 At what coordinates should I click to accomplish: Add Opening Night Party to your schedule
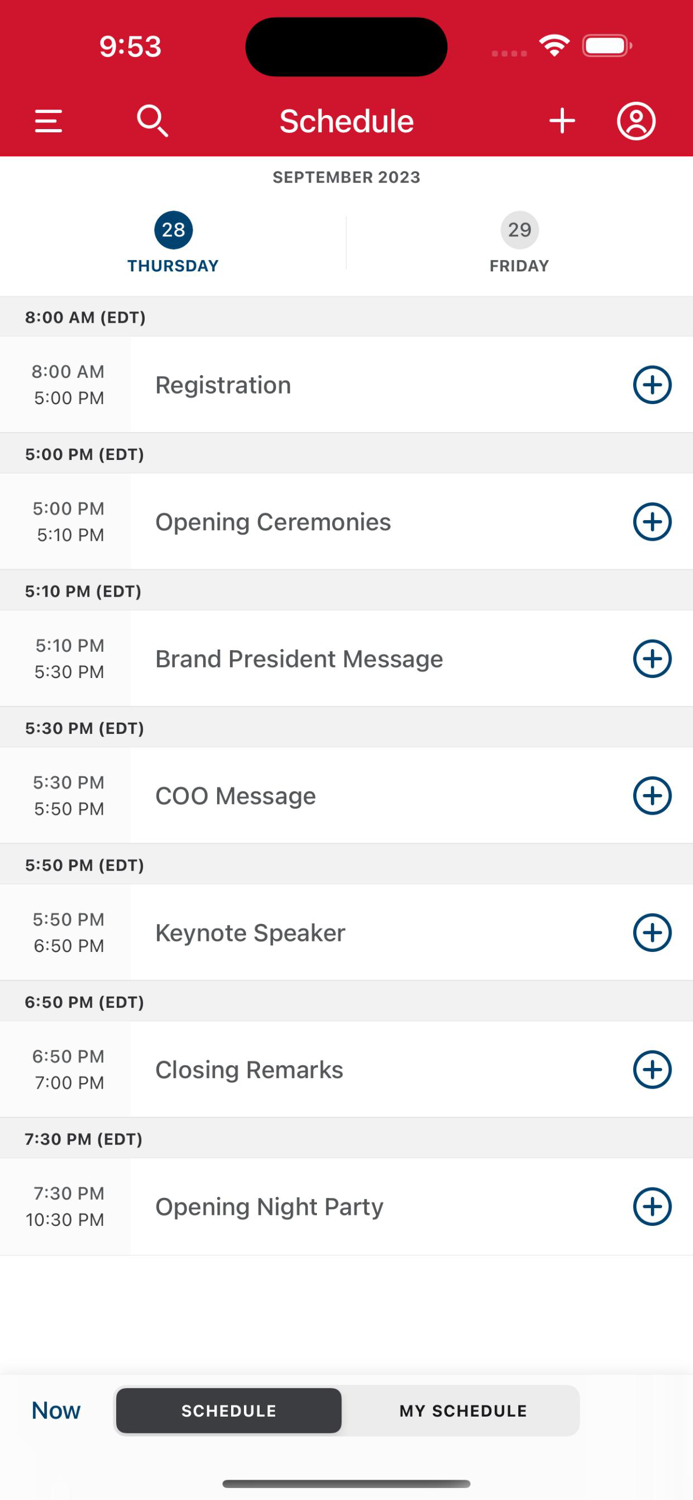click(x=652, y=1207)
